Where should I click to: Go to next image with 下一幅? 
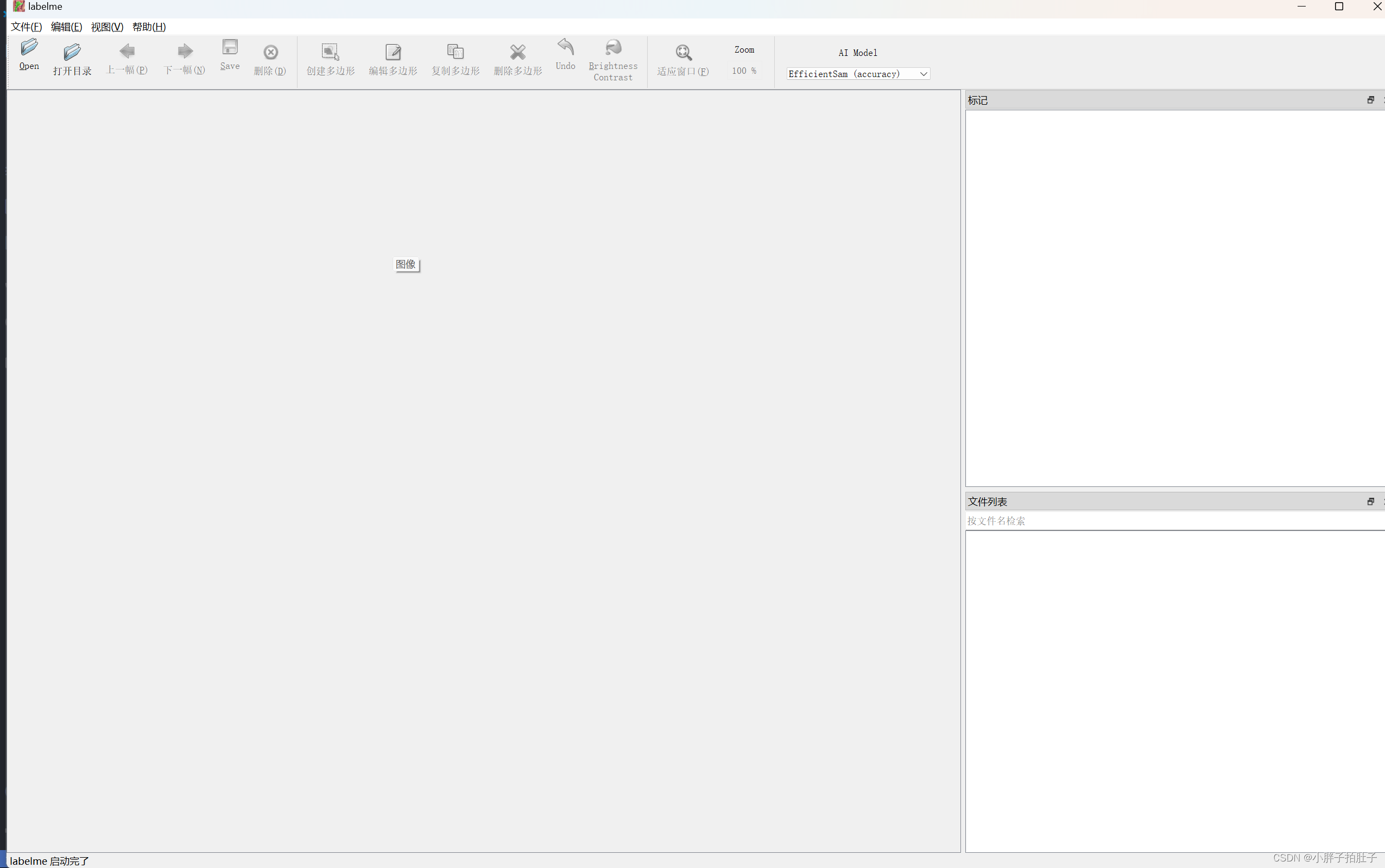pyautogui.click(x=184, y=58)
